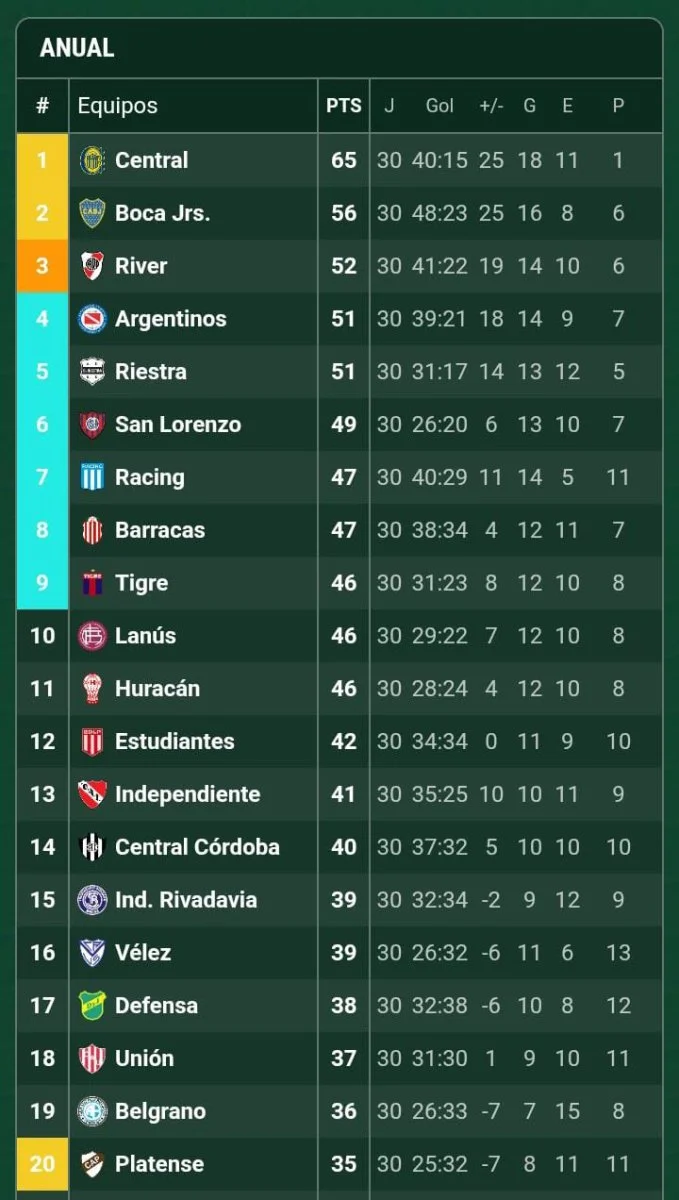
Task: Click the yellow position 1 marker
Action: (x=42, y=160)
